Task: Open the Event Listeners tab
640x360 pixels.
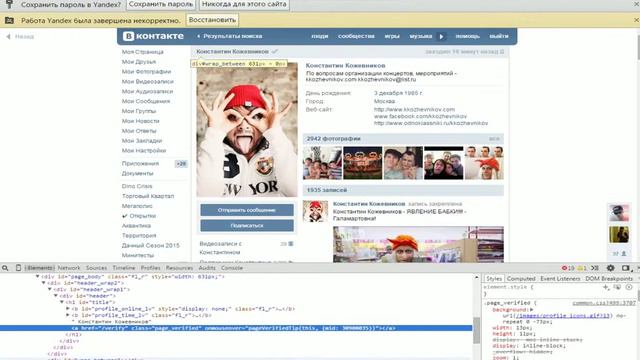Action: coord(560,278)
